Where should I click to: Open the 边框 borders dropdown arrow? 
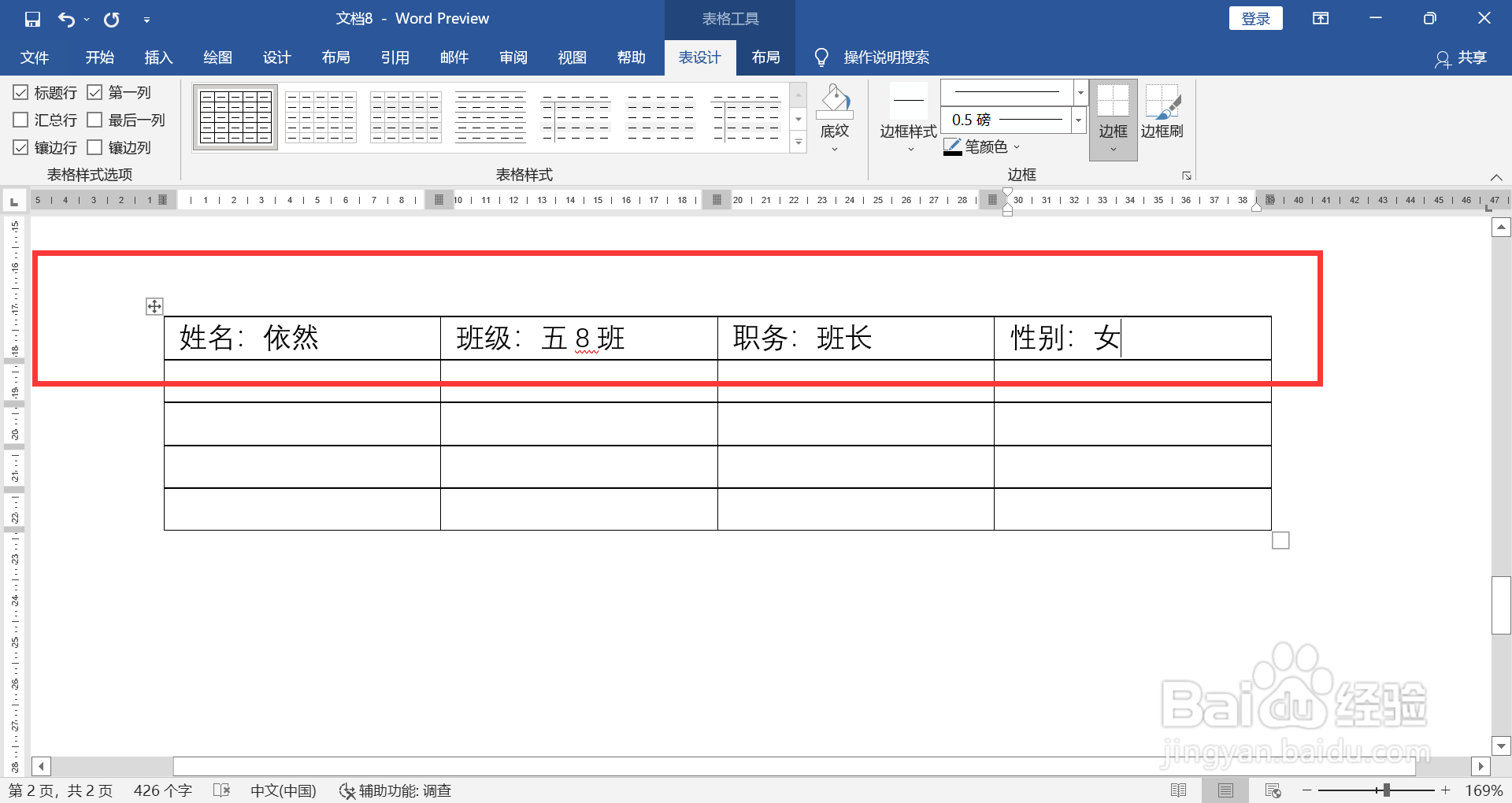(1114, 149)
